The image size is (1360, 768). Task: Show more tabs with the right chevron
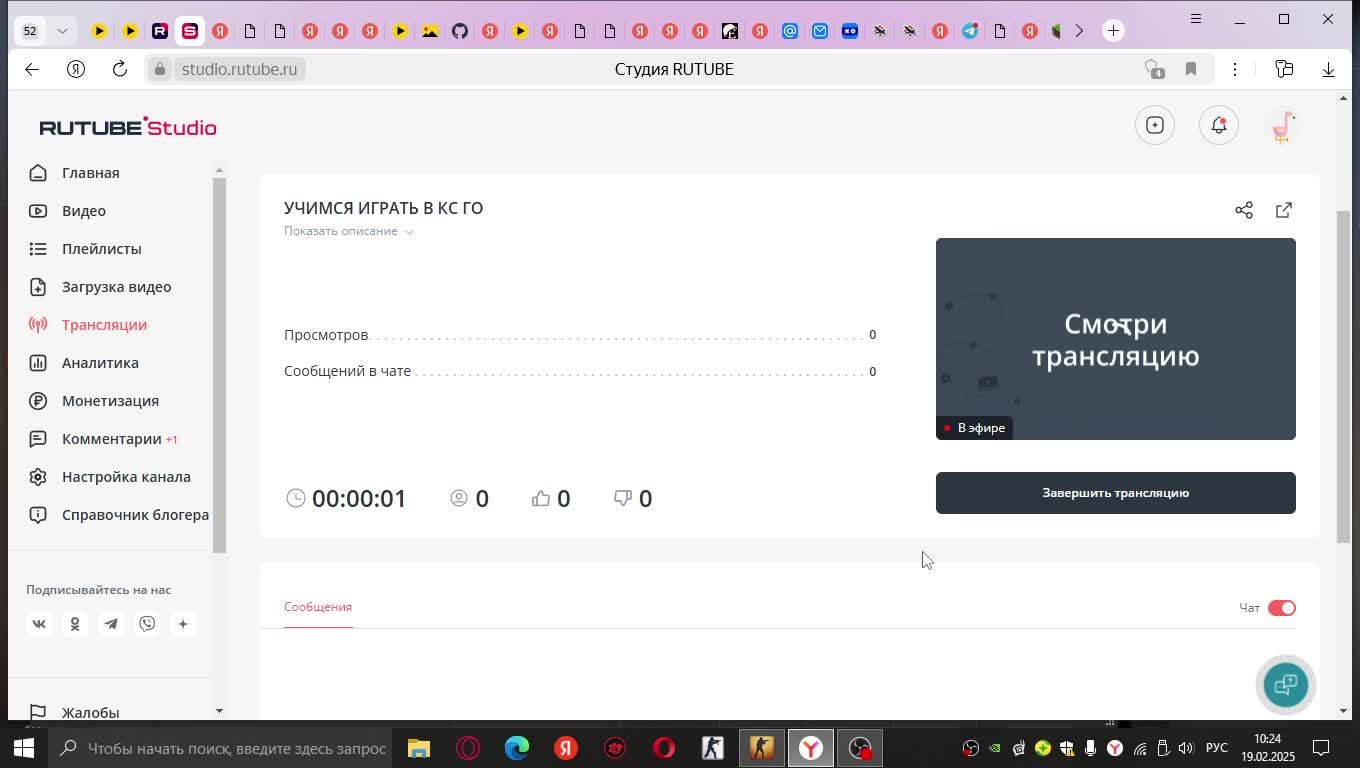point(1079,31)
